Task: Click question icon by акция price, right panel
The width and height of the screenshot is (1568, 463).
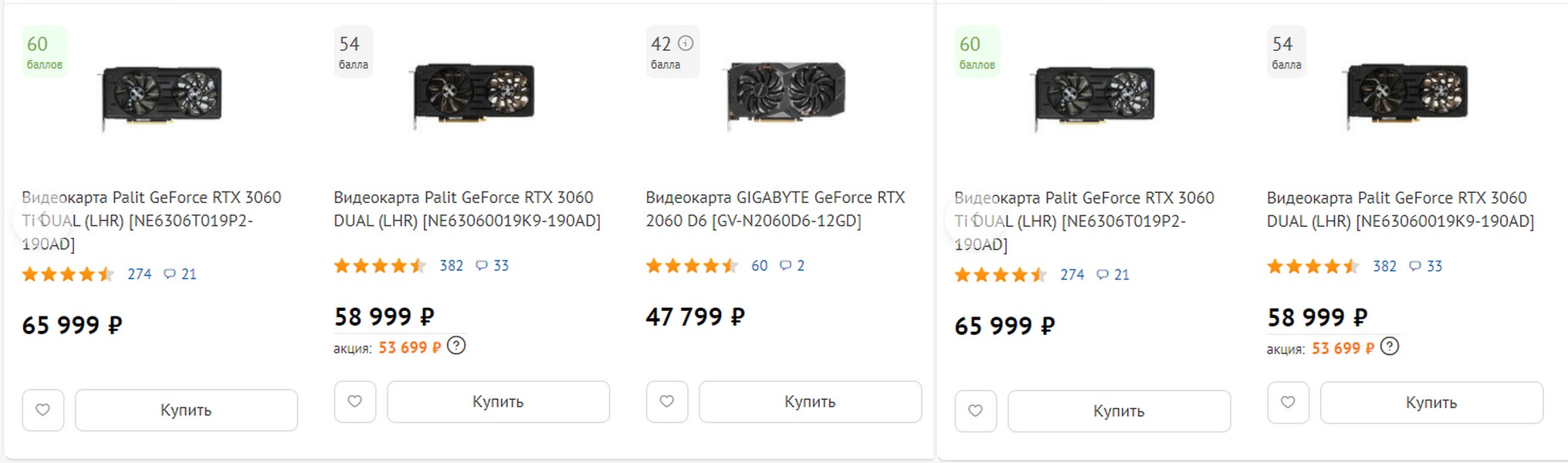Action: coord(1390,346)
